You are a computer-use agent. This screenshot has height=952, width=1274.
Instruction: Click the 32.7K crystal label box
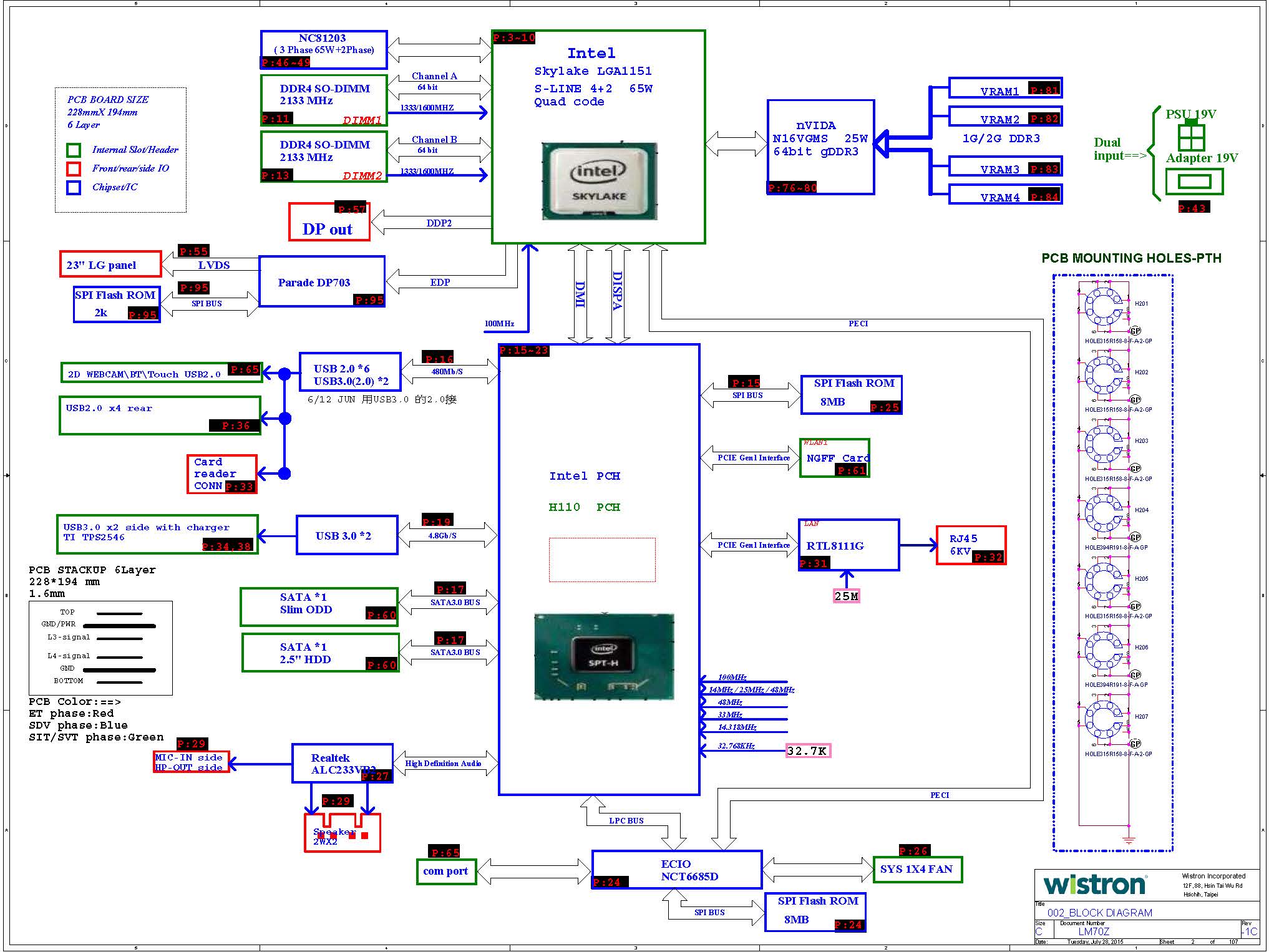(807, 750)
